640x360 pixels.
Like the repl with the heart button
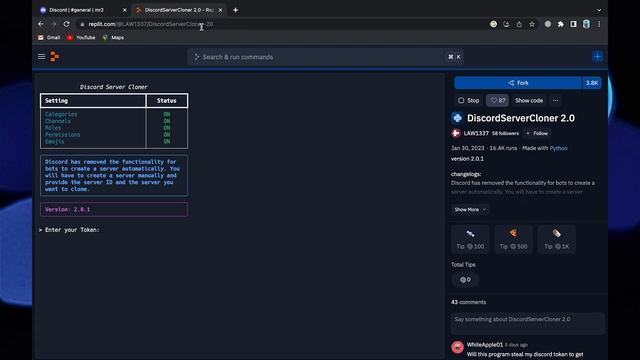click(497, 100)
